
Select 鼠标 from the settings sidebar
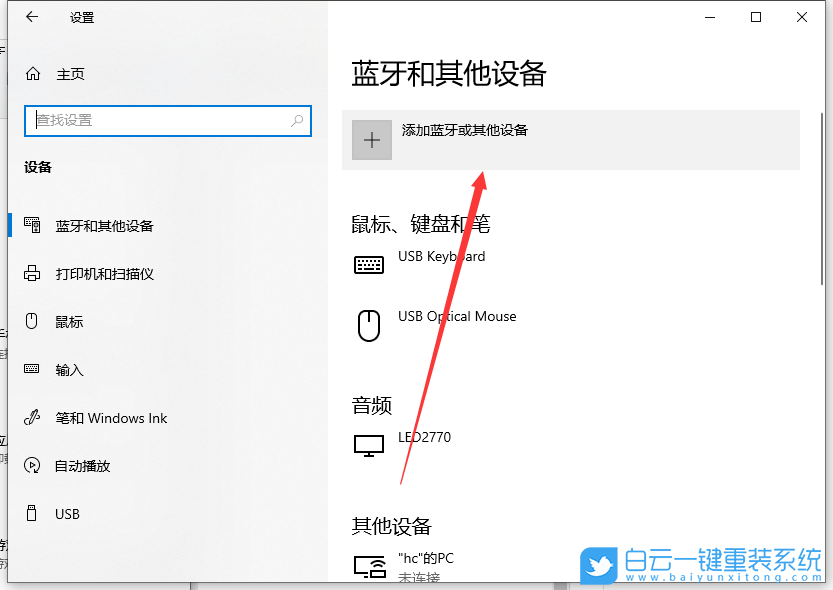click(x=70, y=321)
